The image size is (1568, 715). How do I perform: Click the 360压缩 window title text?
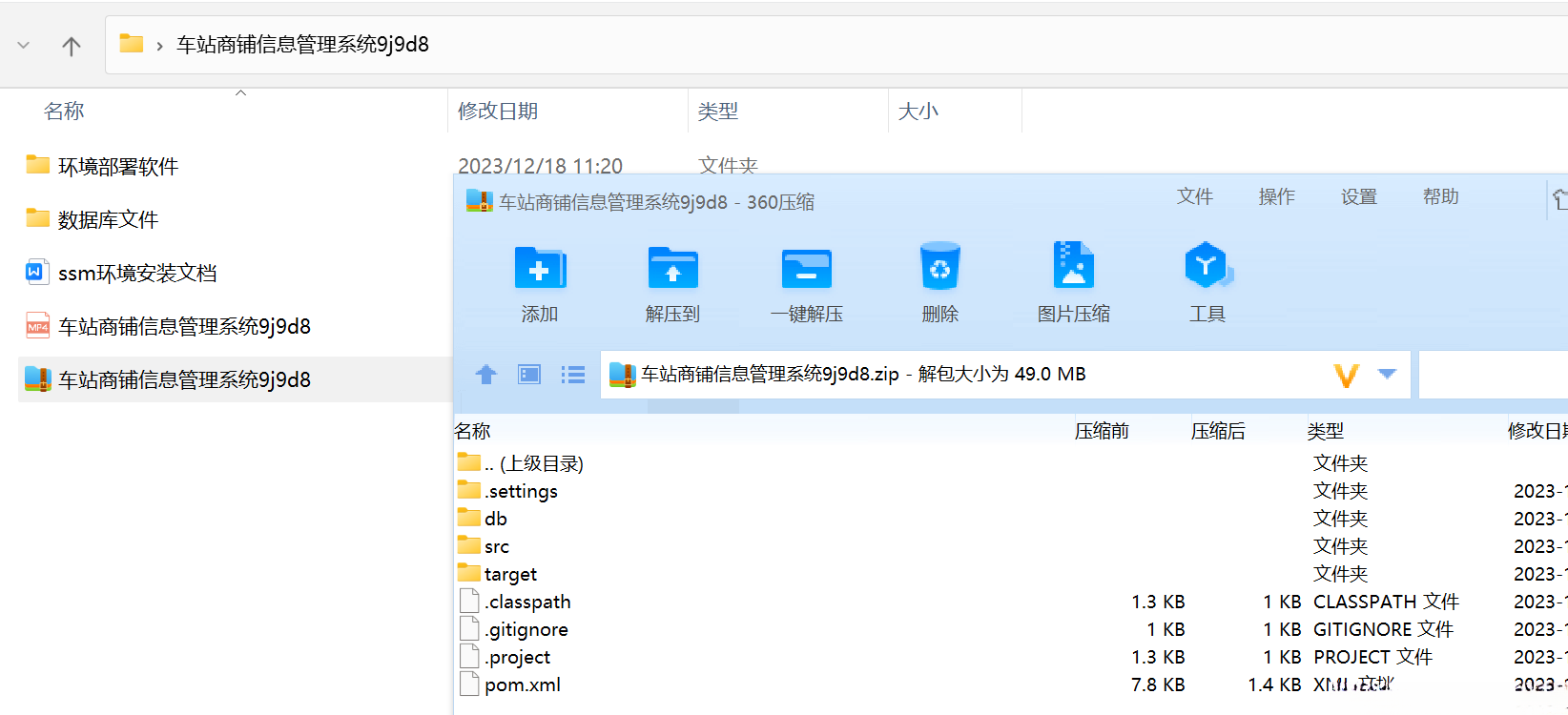coord(657,202)
